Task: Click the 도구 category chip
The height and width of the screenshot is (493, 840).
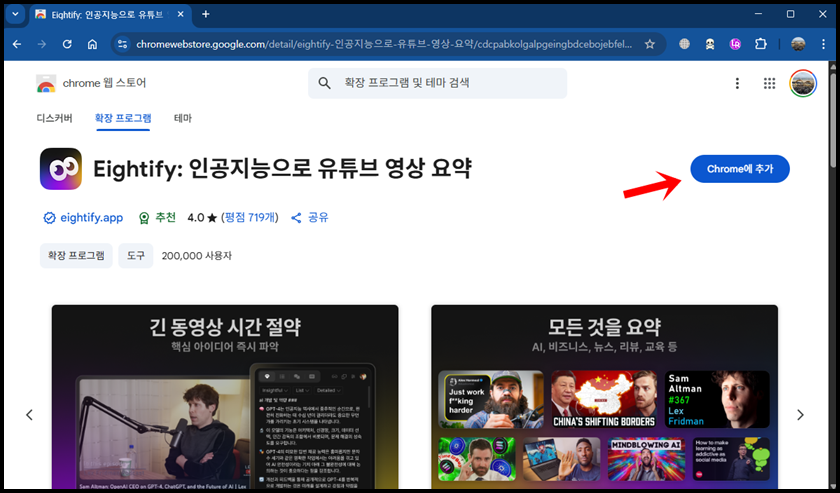Action: [136, 256]
